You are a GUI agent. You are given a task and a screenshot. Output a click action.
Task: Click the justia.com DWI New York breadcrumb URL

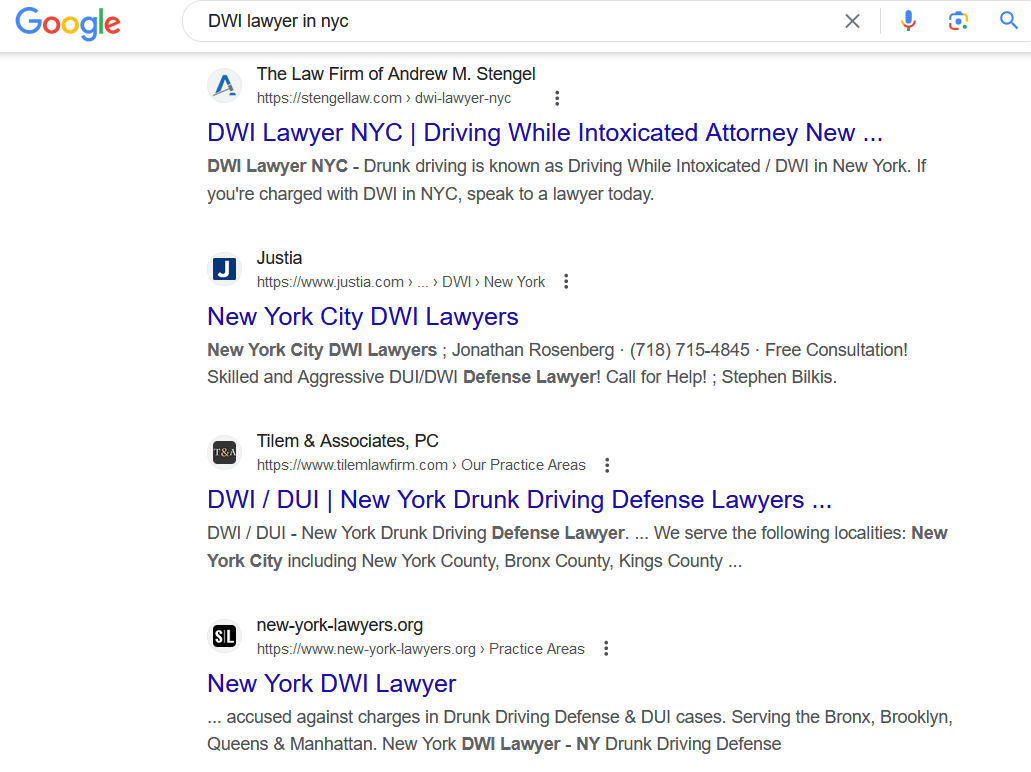pos(401,282)
